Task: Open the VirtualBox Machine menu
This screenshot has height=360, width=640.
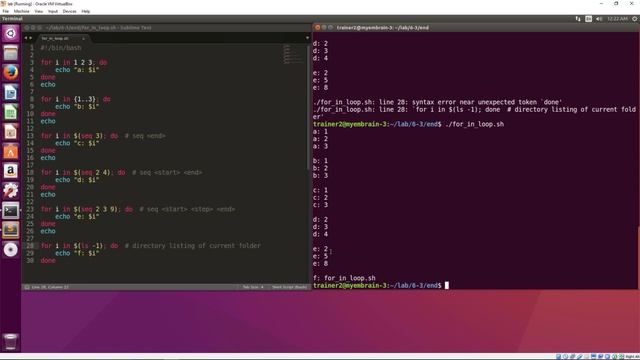Action: click(x=21, y=11)
